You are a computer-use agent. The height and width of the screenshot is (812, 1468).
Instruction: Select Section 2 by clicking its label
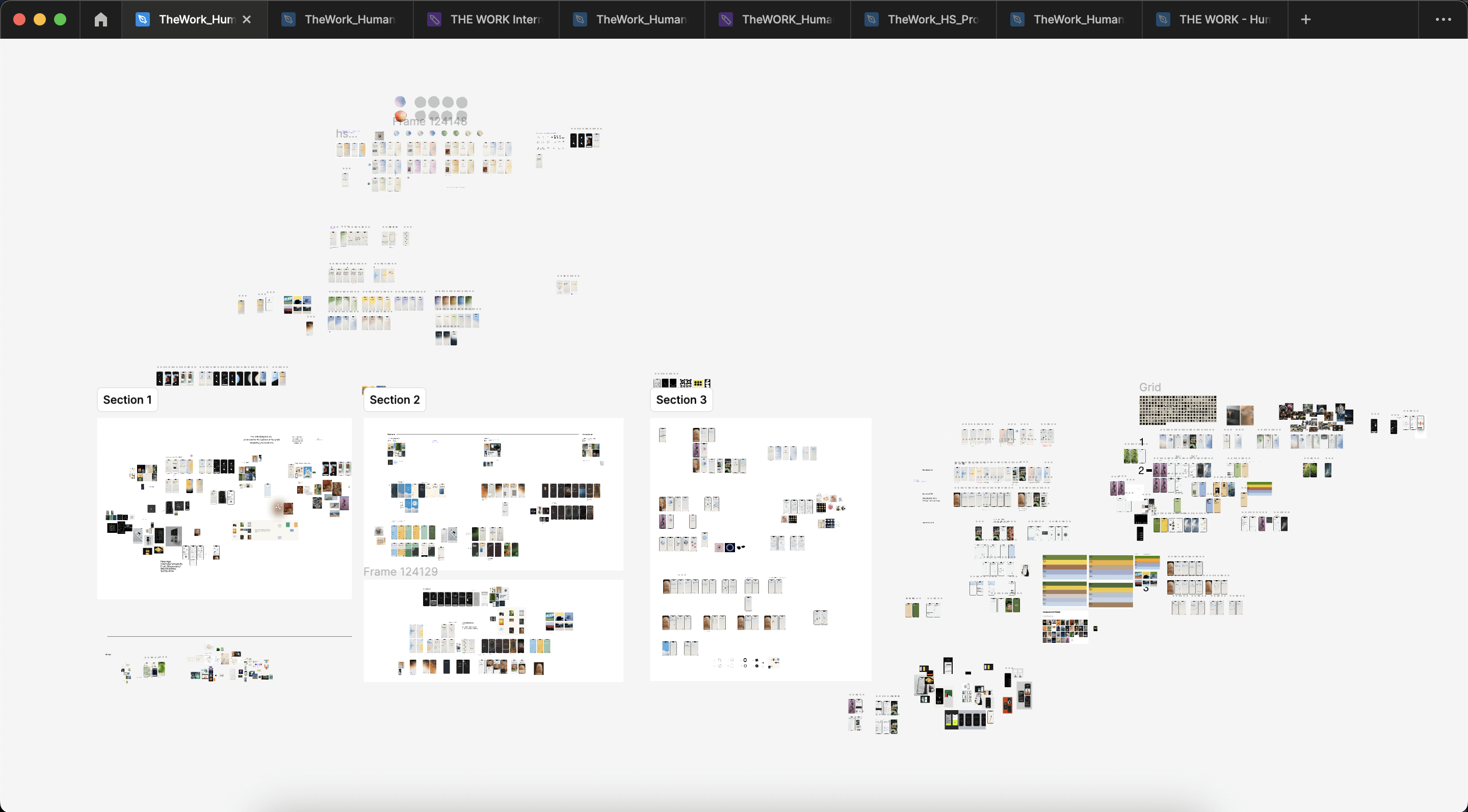(x=394, y=399)
